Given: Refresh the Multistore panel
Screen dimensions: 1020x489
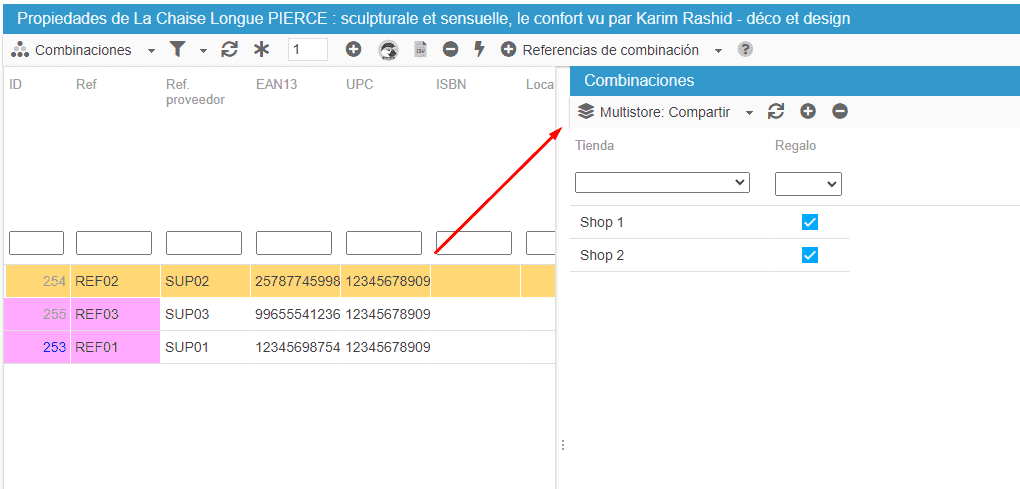Looking at the screenshot, I should point(776,112).
